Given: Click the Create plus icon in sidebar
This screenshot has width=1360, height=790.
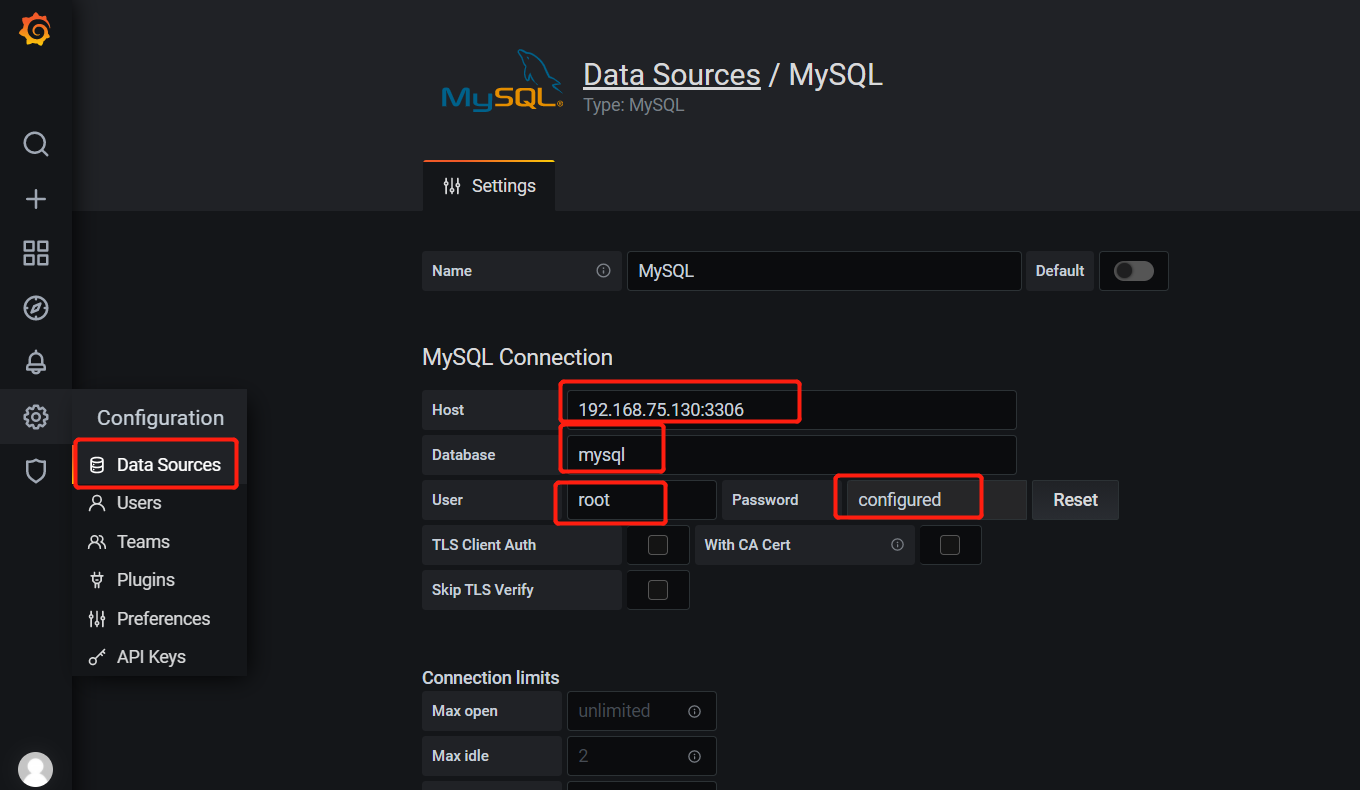Looking at the screenshot, I should [36, 199].
